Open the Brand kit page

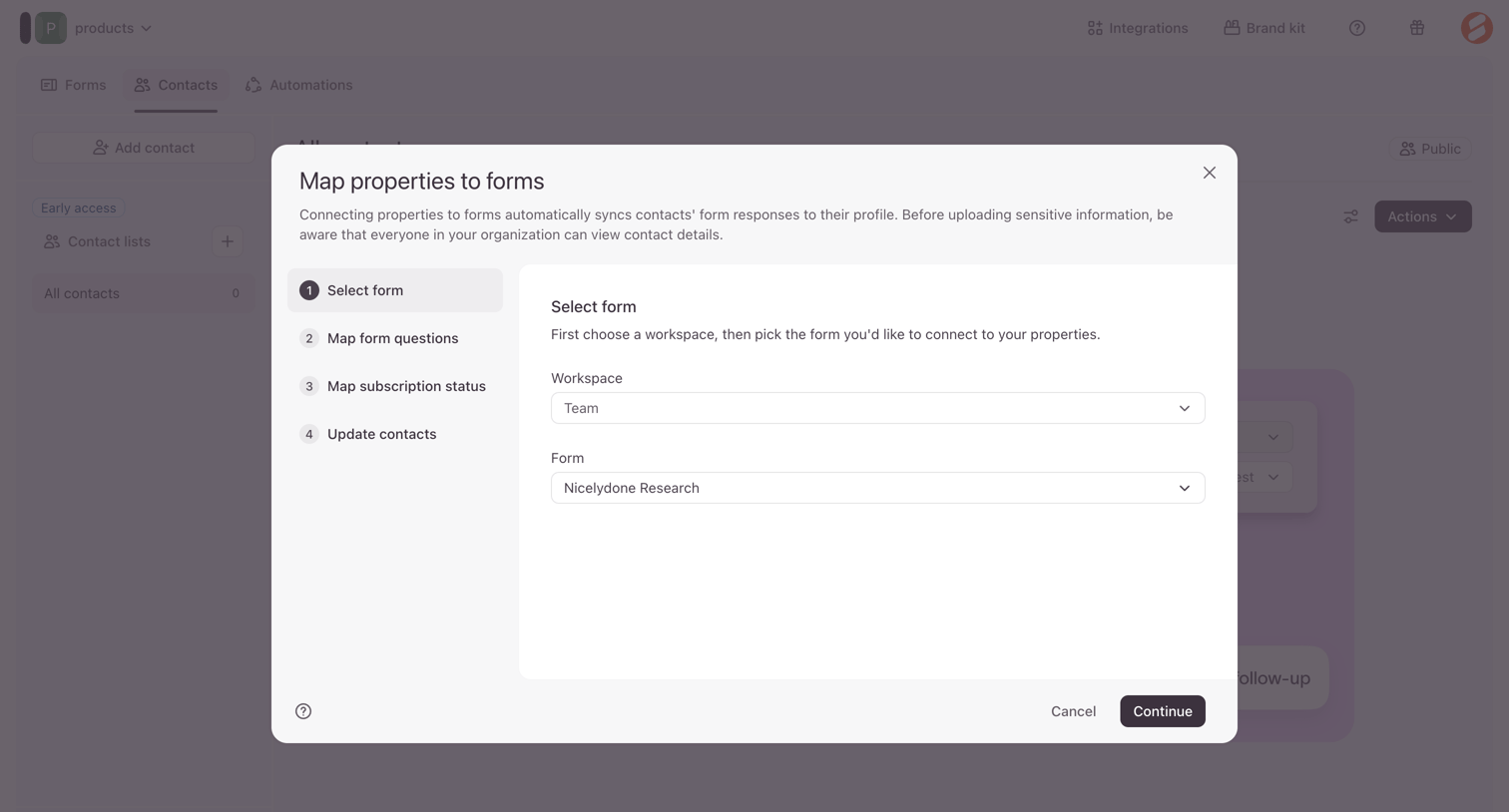[1263, 28]
